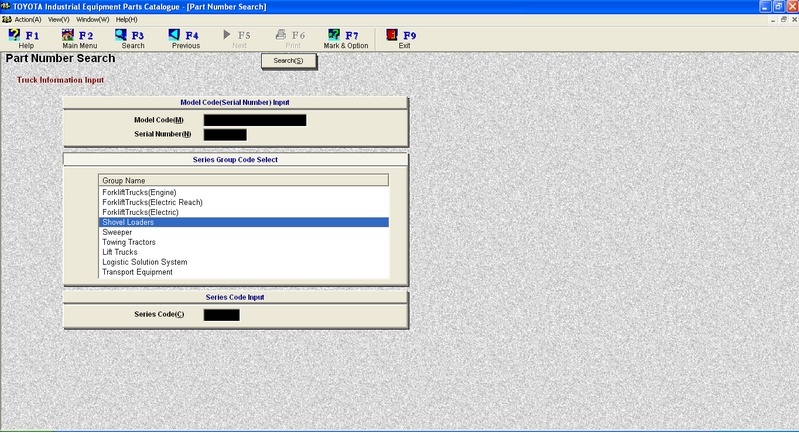Focus the Series Code input field
Screen dimensions: 799x433
pyautogui.click(x=221, y=315)
